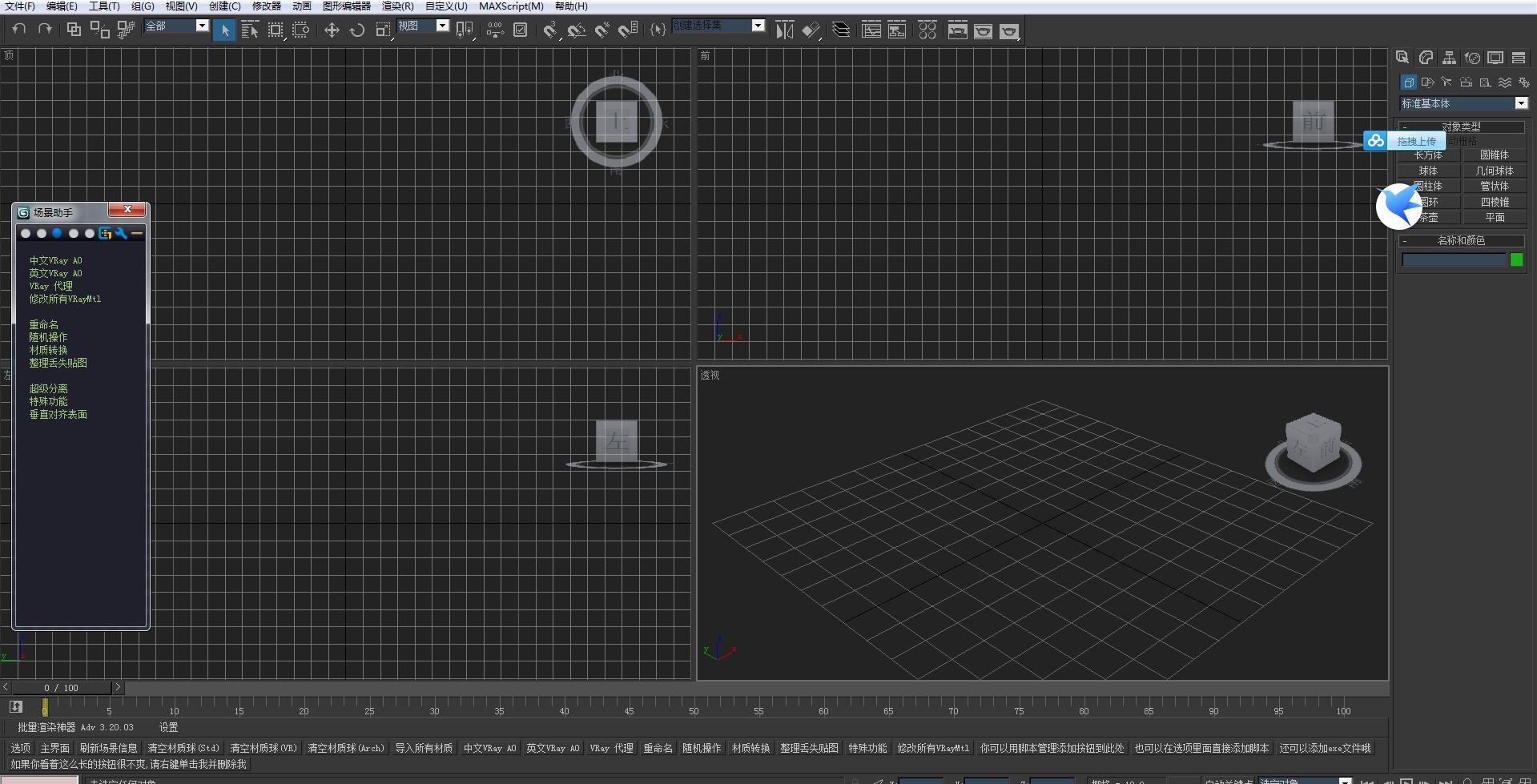Click the 几何球体 geosphere button
Image resolution: width=1537 pixels, height=784 pixels.
click(1494, 171)
